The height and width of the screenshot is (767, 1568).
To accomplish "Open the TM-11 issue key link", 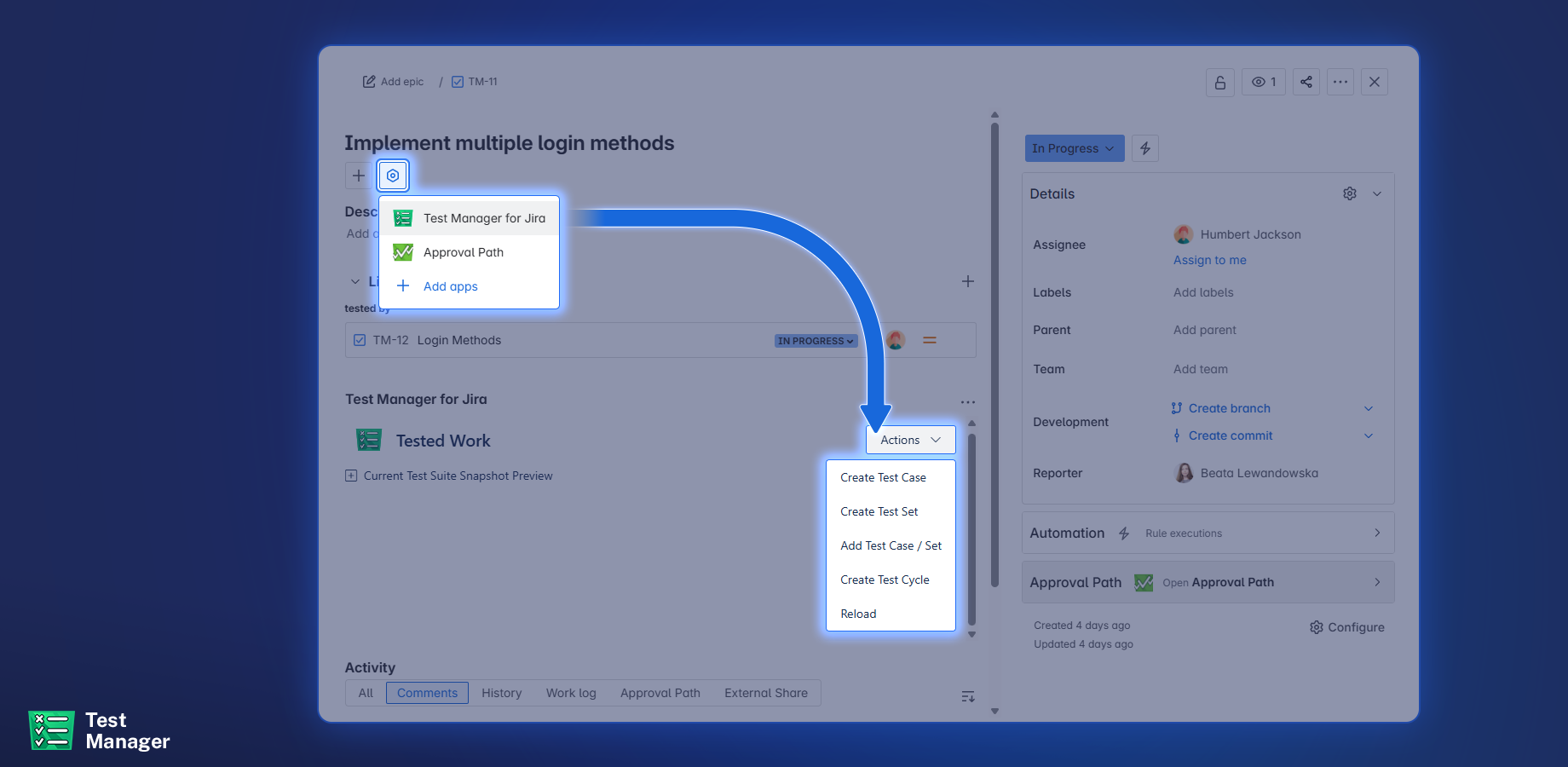I will pos(482,82).
